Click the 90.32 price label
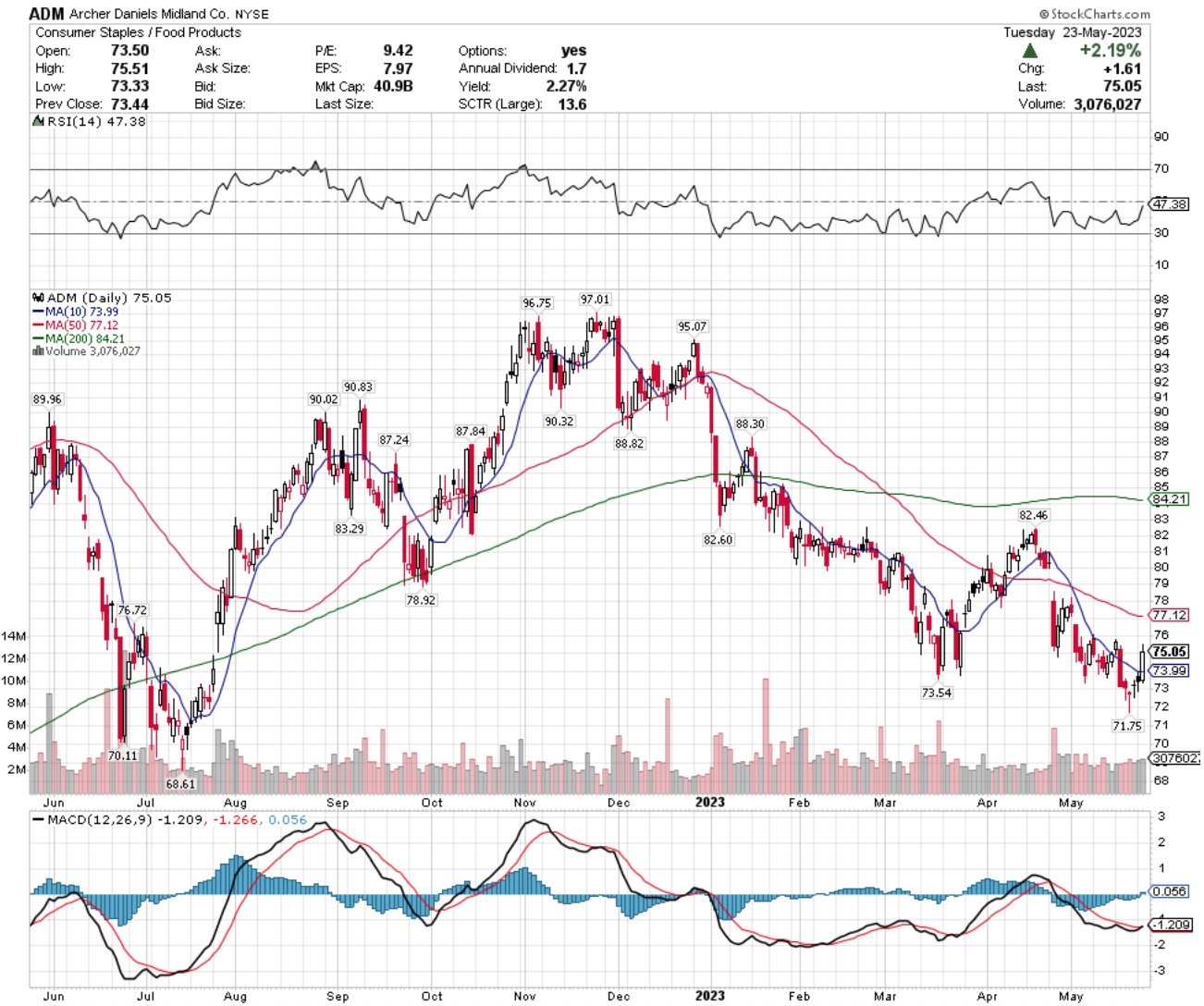This screenshot has width=1204, height=1006. point(559,422)
